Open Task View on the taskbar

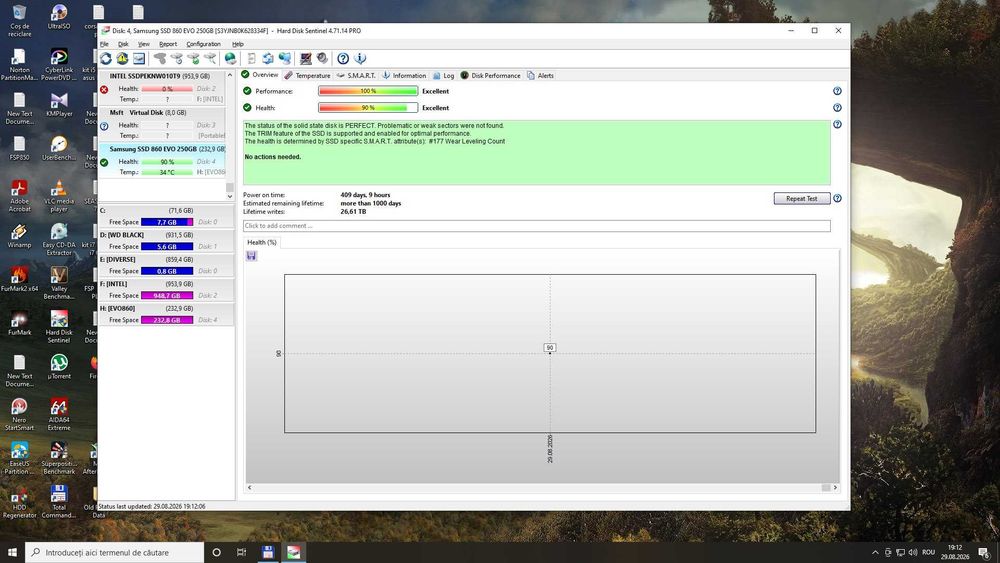tap(241, 552)
